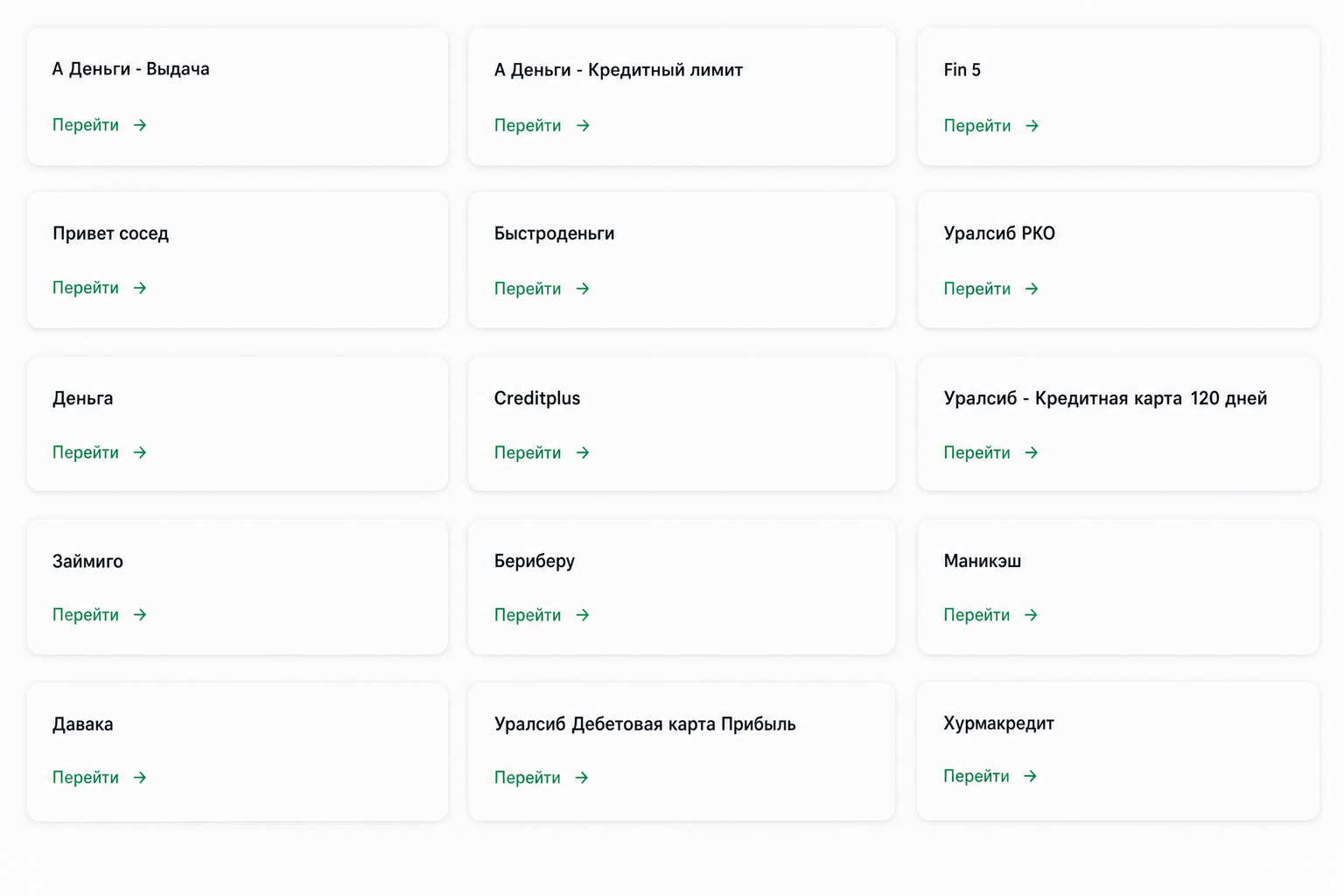The image size is (1344, 896).
Task: Click the arrow icon in the Быстроденьги card
Action: 583,289
